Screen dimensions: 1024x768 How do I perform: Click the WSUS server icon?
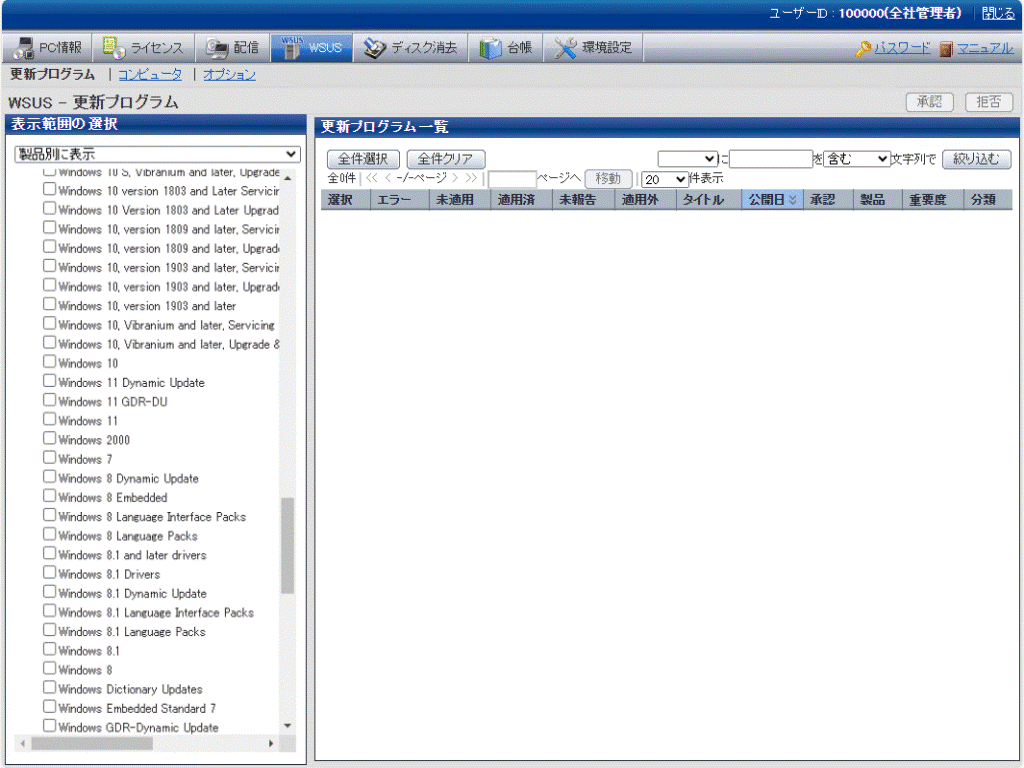tap(291, 48)
